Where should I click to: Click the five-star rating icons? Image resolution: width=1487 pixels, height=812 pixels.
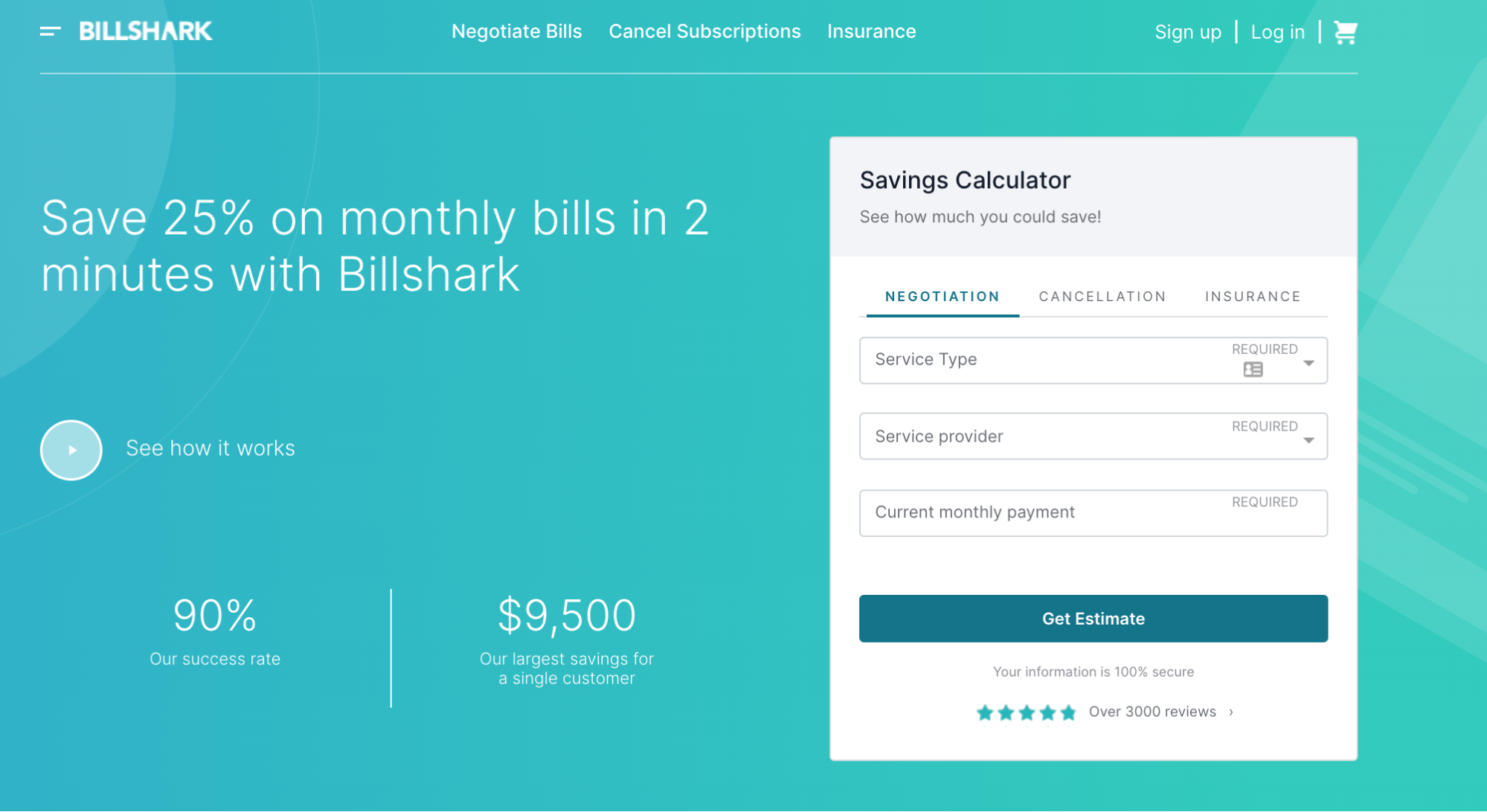(1026, 712)
